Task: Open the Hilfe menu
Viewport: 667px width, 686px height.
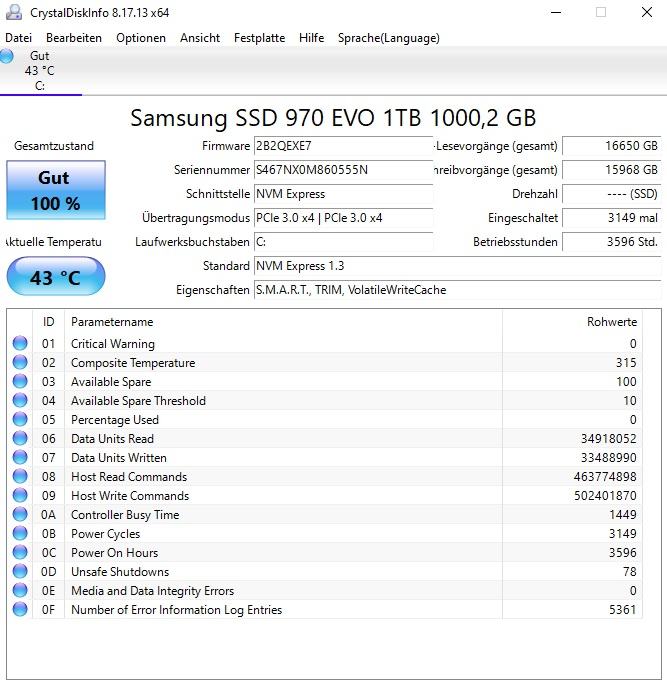Action: click(311, 38)
